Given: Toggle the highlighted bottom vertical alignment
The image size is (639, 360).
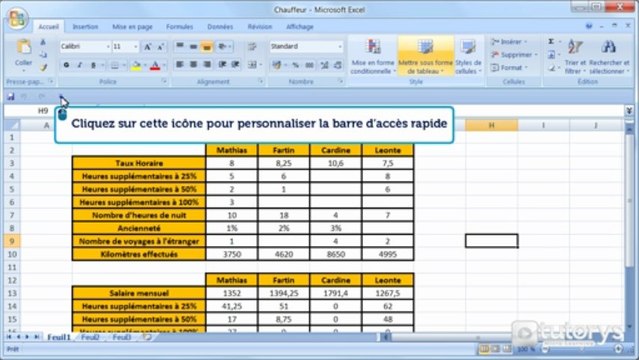Looking at the screenshot, I should click(207, 46).
